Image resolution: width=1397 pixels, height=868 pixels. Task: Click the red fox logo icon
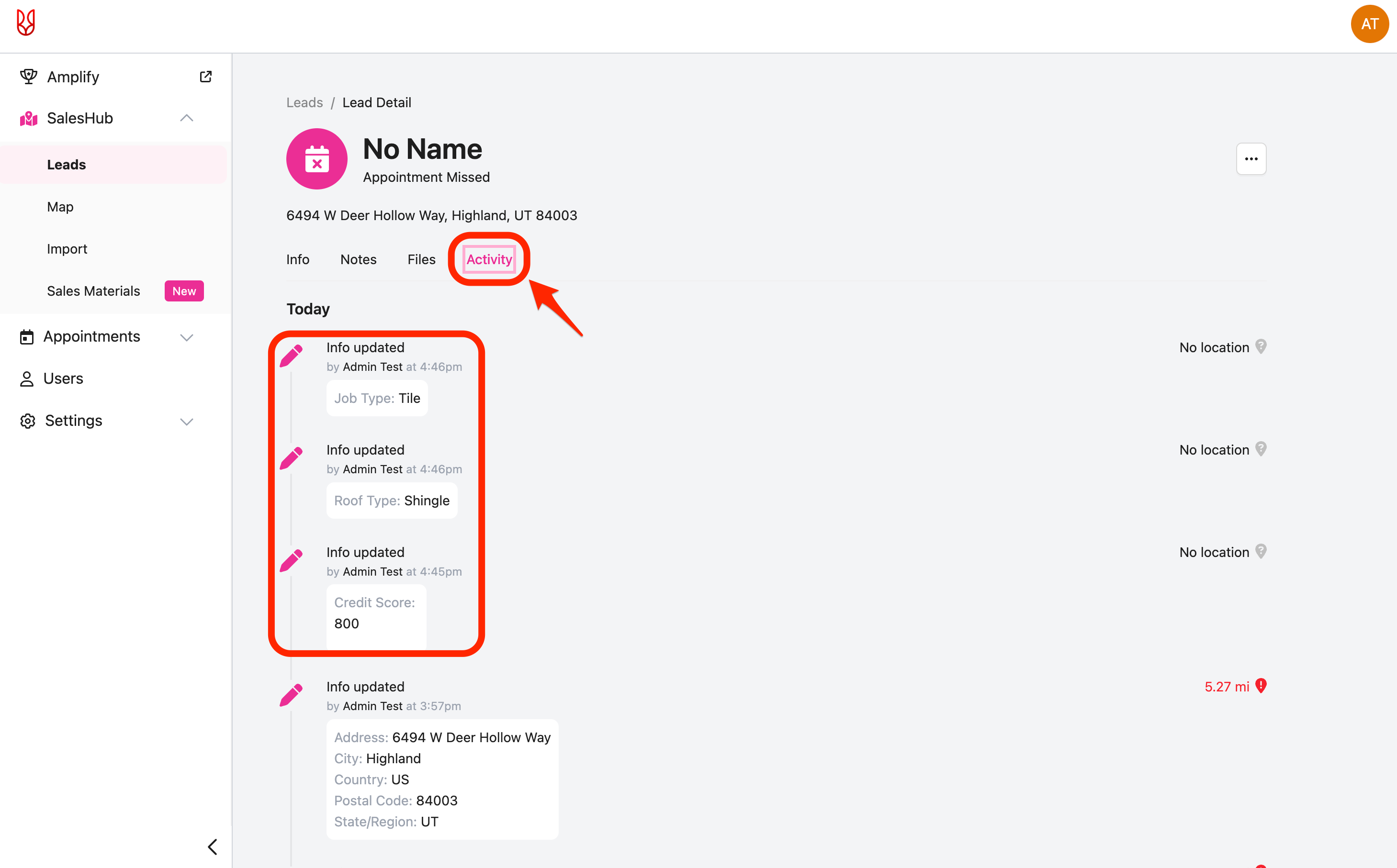point(26,23)
